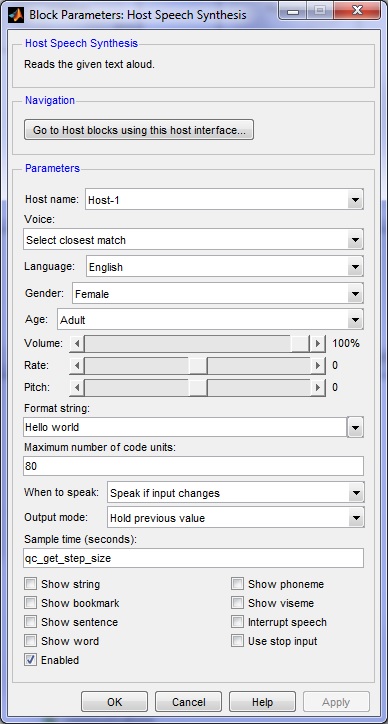The image size is (388, 724).
Task: Click the Volume slider thumb
Action: pyautogui.click(x=300, y=344)
